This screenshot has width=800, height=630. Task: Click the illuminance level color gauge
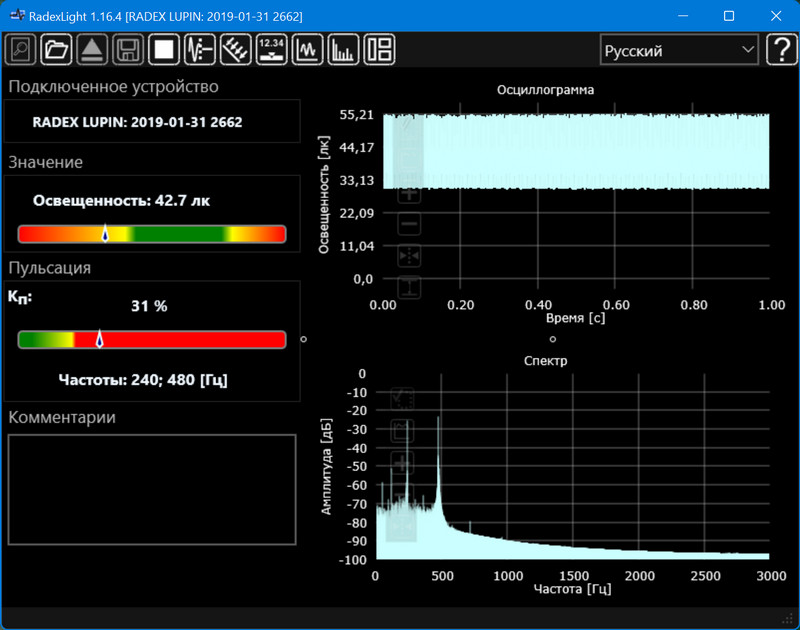click(152, 234)
